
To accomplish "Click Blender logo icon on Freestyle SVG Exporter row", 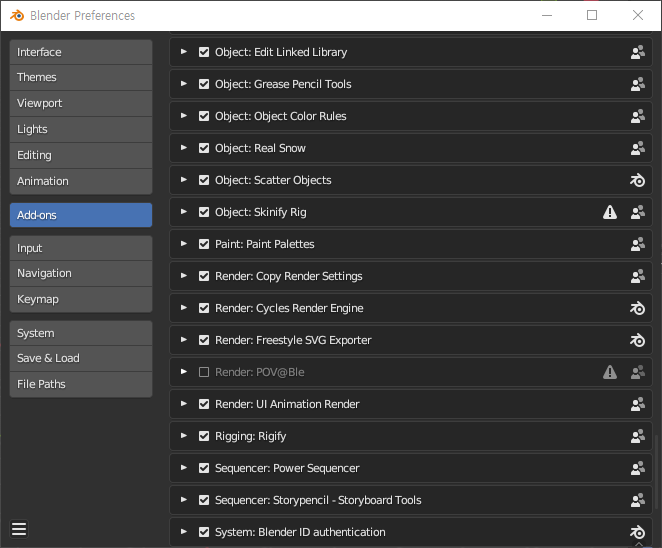I will click(x=638, y=340).
